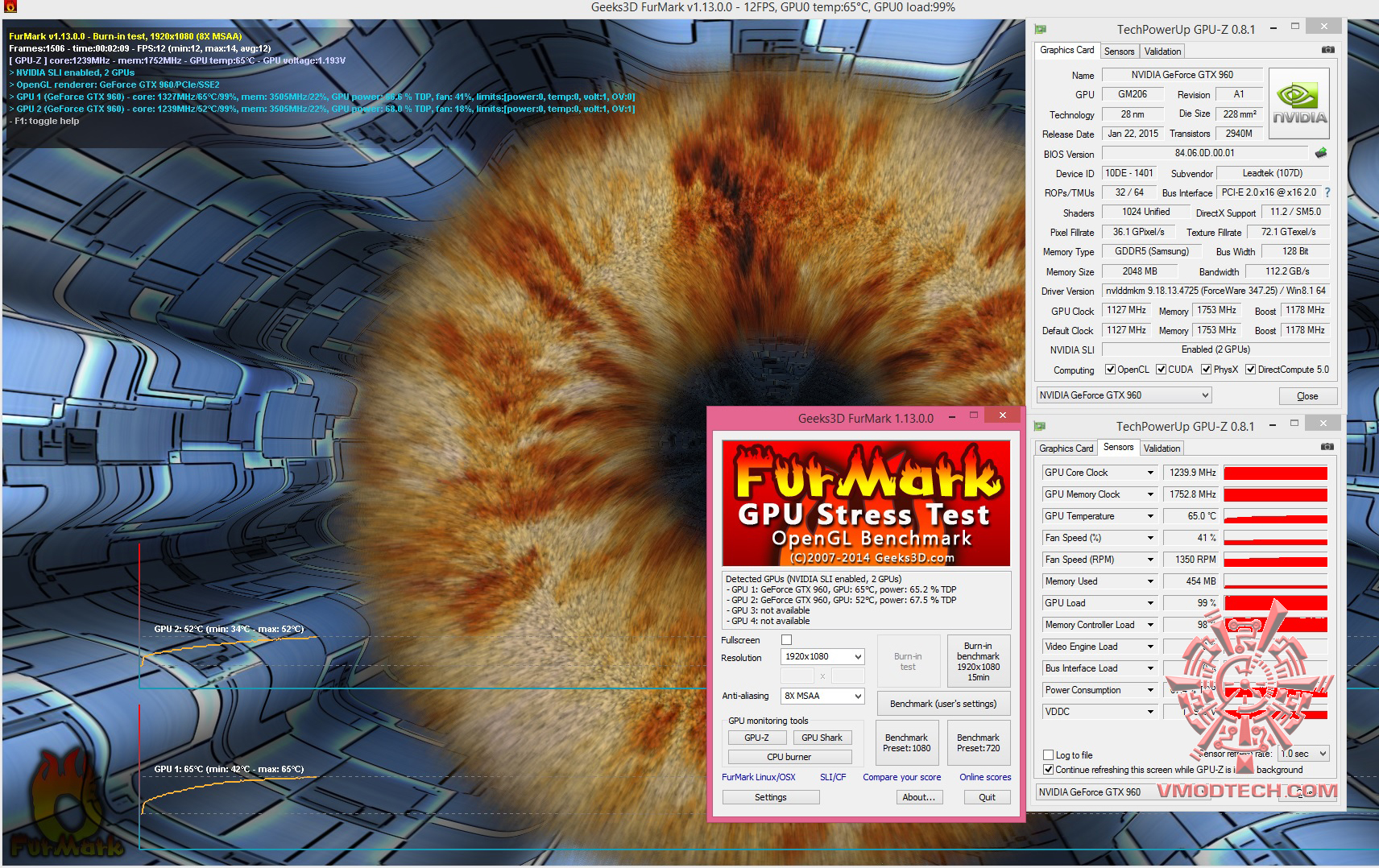Uncheck Continue refreshing while GPU-Z is in background
The height and width of the screenshot is (868, 1379).
[x=1048, y=770]
